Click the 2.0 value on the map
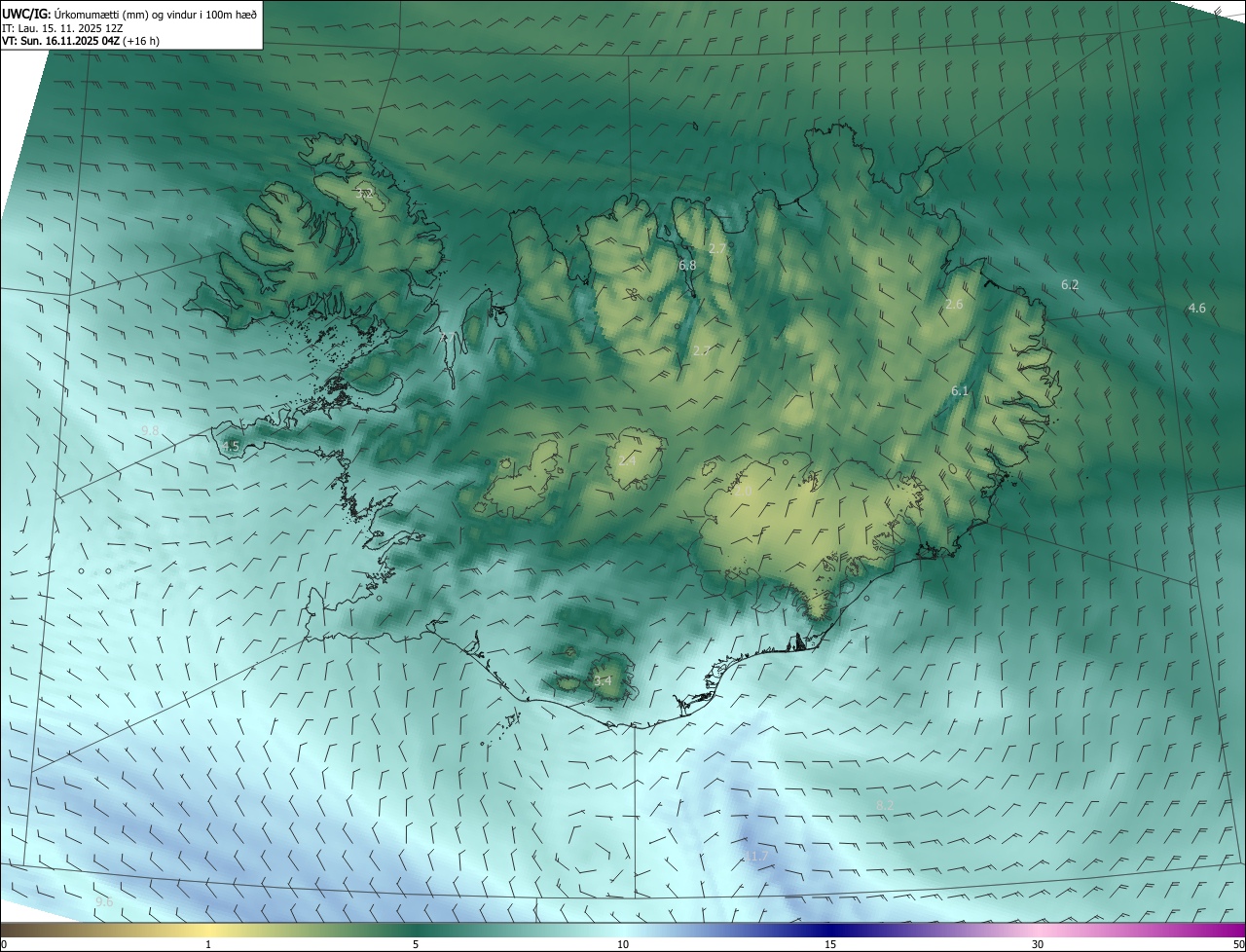The height and width of the screenshot is (952, 1246). tap(742, 492)
